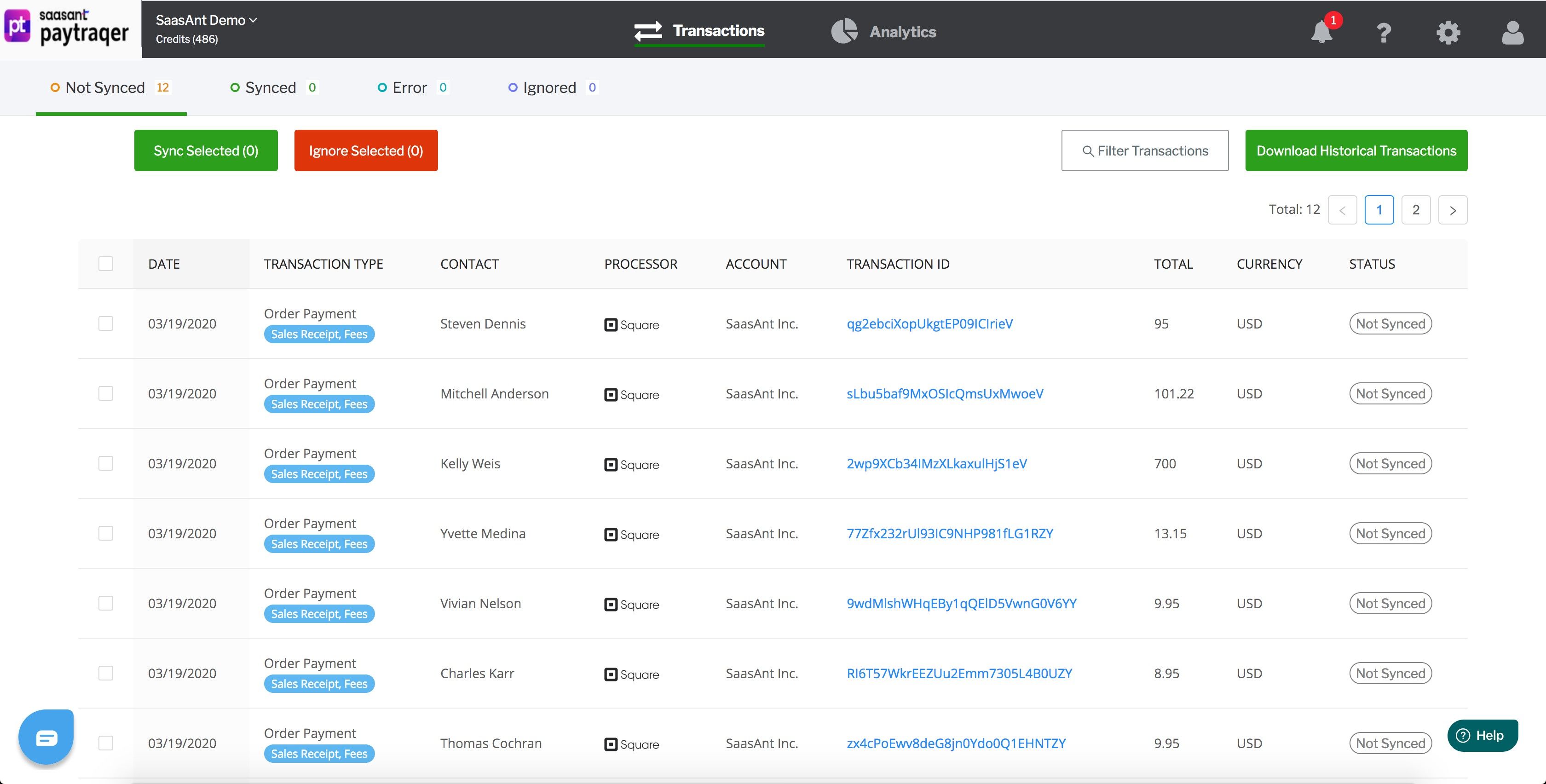This screenshot has height=784, width=1546.
Task: Switch to the Ignored tab
Action: pyautogui.click(x=554, y=87)
